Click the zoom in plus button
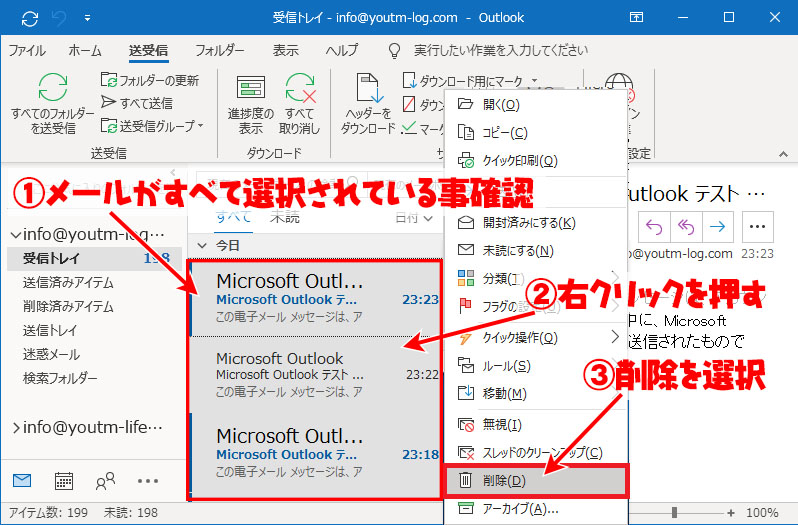The height and width of the screenshot is (525, 798). click(731, 512)
